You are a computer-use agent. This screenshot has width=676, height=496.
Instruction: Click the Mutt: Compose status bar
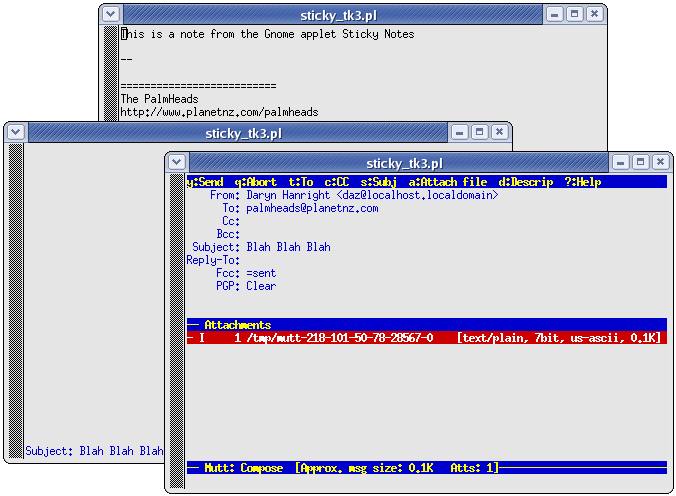coord(427,468)
